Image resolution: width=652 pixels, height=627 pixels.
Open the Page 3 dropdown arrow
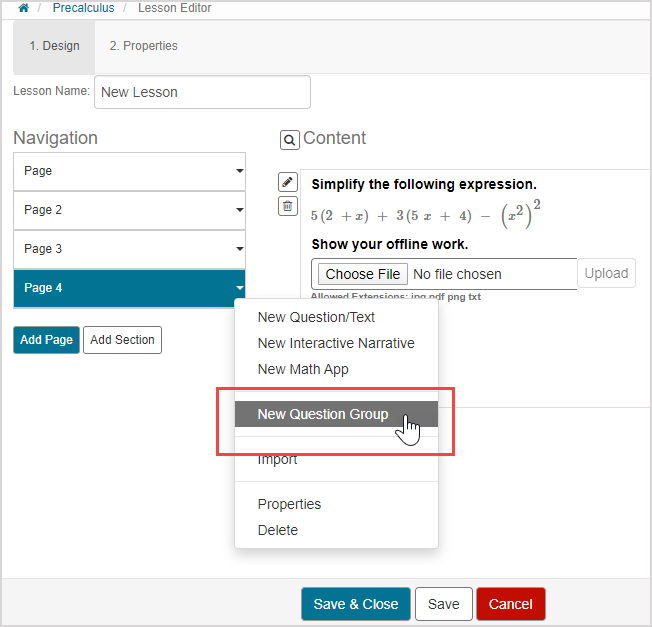click(239, 249)
